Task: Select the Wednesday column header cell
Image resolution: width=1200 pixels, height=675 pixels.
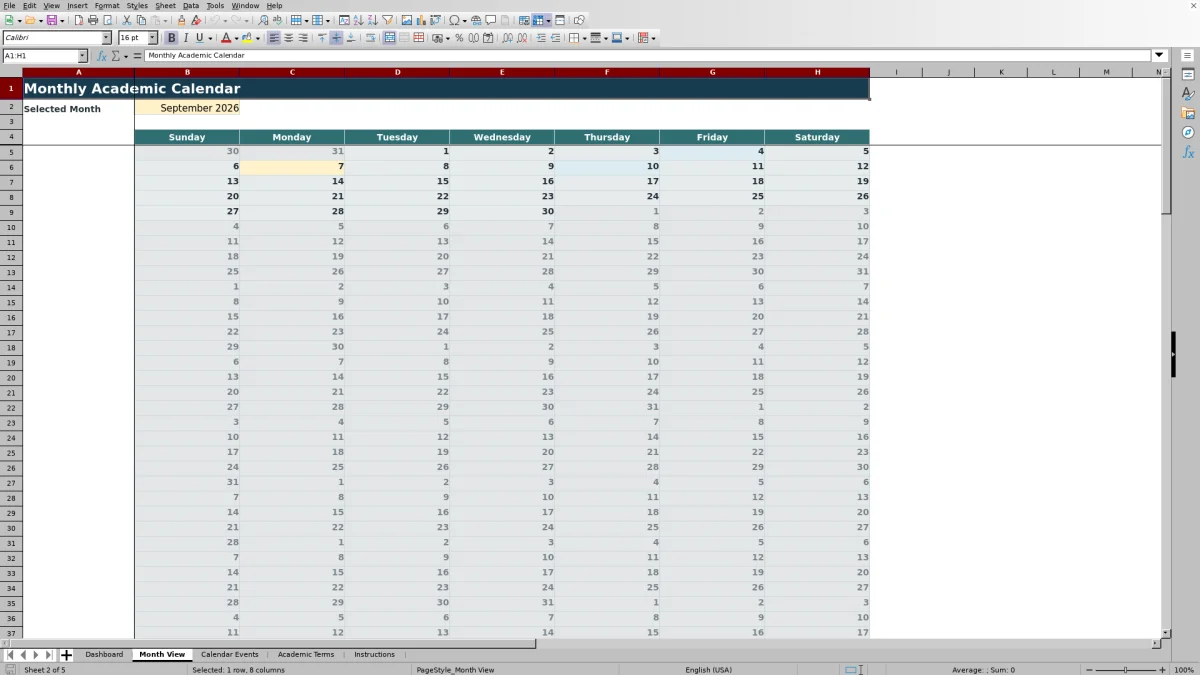Action: coord(502,137)
